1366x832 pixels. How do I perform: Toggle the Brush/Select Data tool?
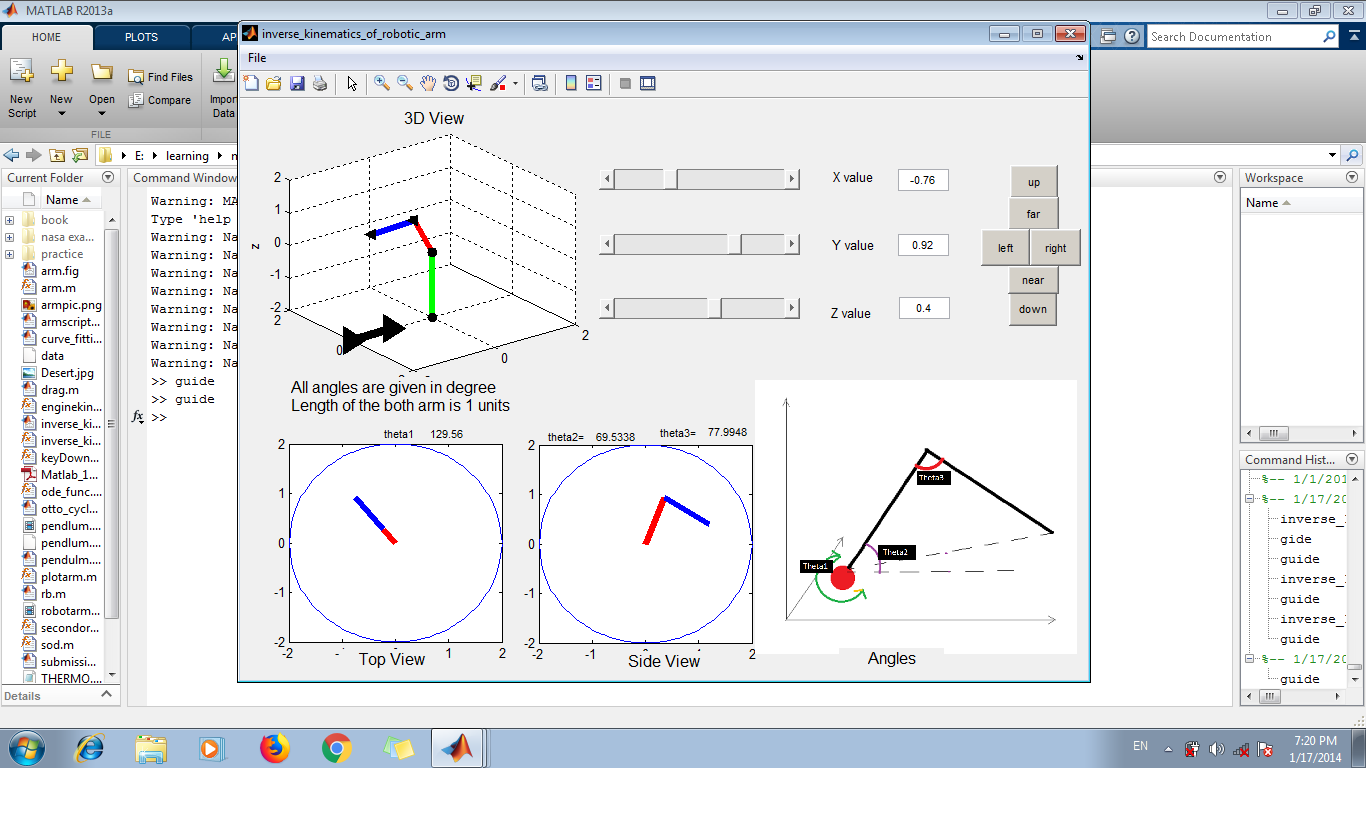(497, 83)
